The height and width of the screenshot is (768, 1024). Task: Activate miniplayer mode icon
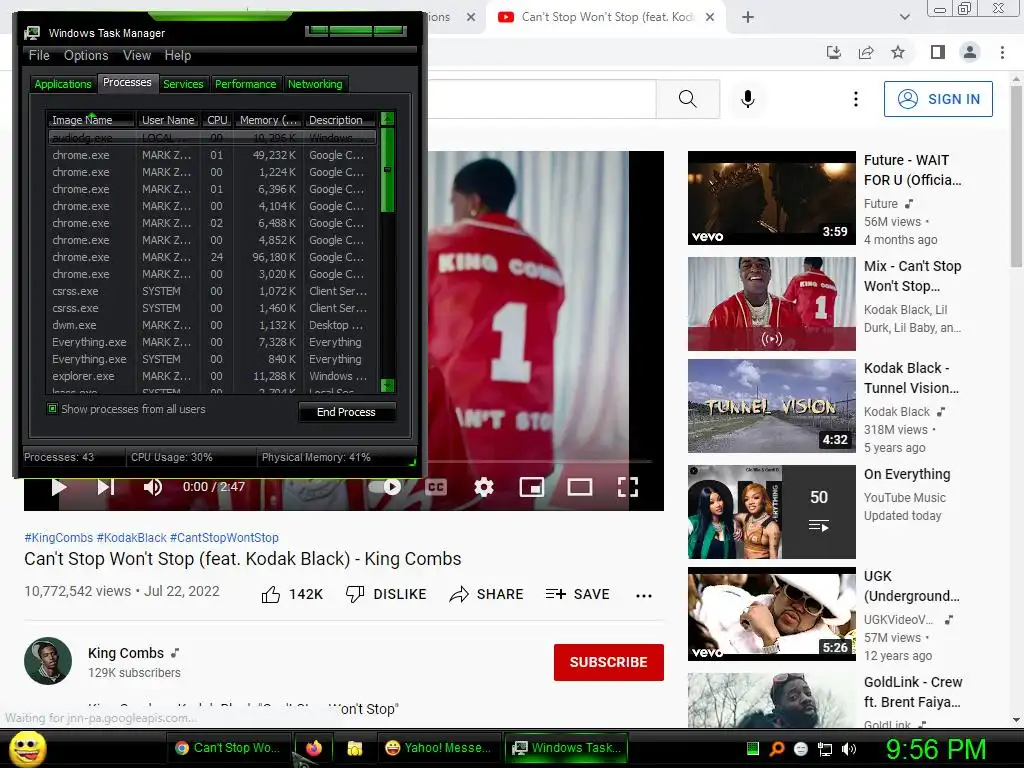[x=532, y=487]
